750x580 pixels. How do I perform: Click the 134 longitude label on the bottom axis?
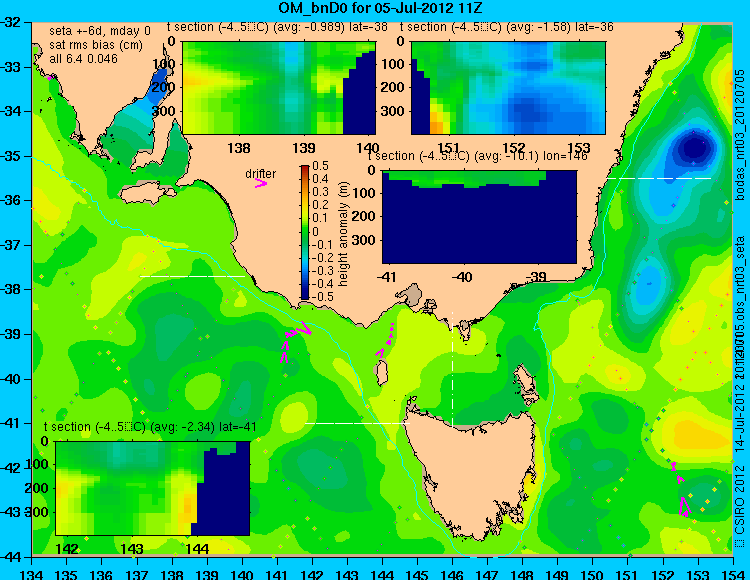(x=32, y=574)
